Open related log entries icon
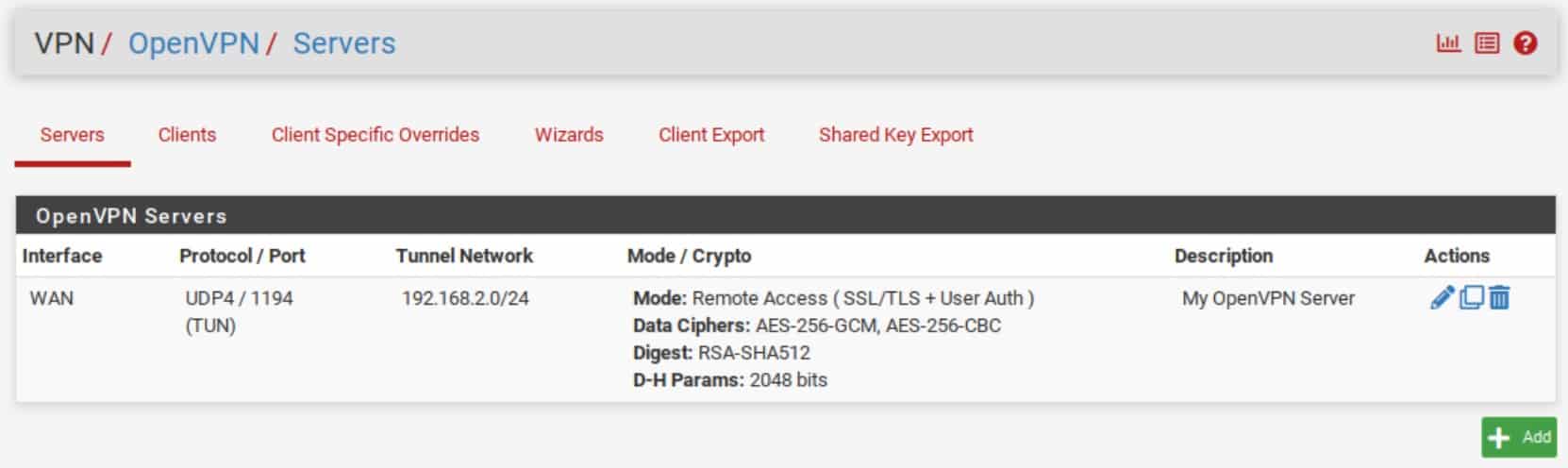 [x=1487, y=43]
